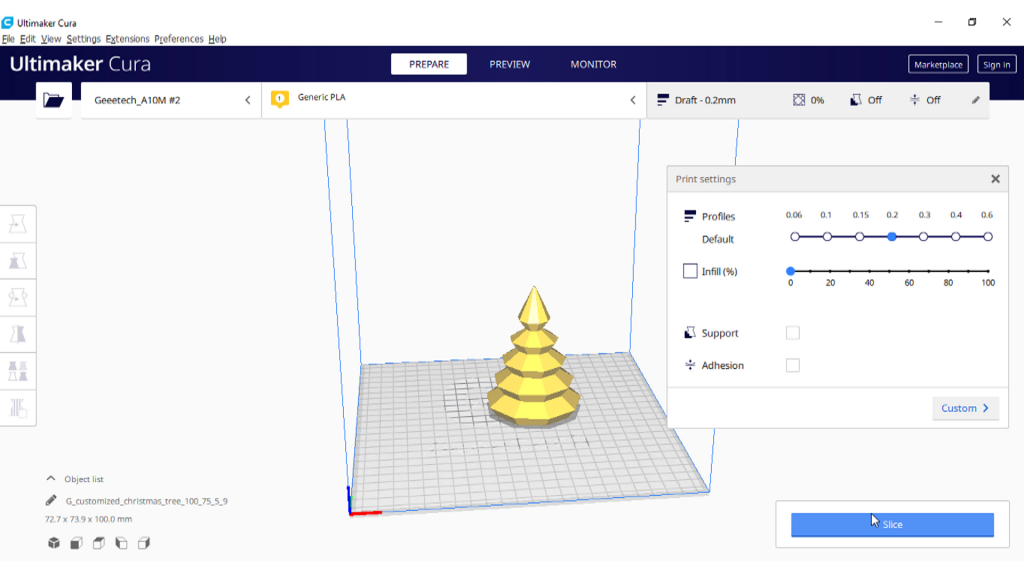Enable the Adhesion checkbox
The image size is (1024, 576).
coord(793,365)
